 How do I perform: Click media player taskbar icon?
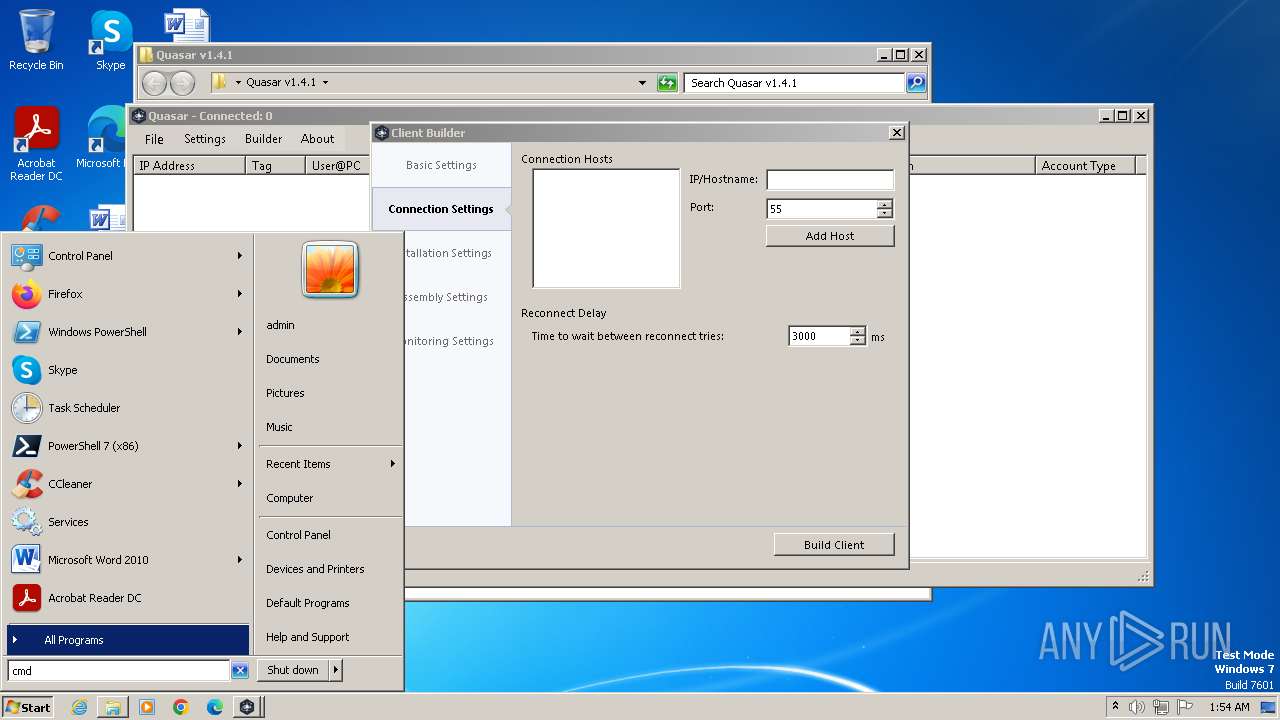coord(147,707)
